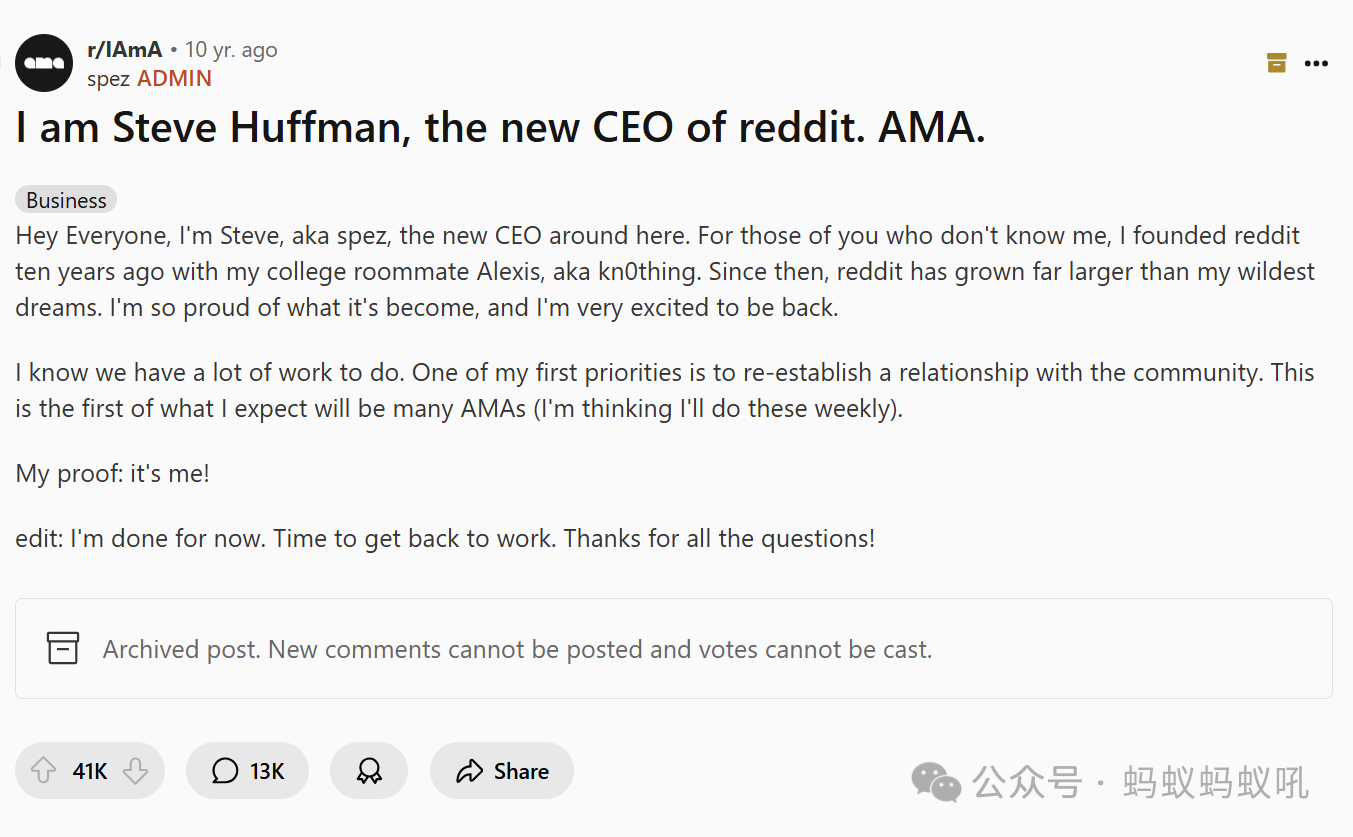Click the gold archived box icon at top right
This screenshot has height=837, width=1353.
(x=1276, y=63)
